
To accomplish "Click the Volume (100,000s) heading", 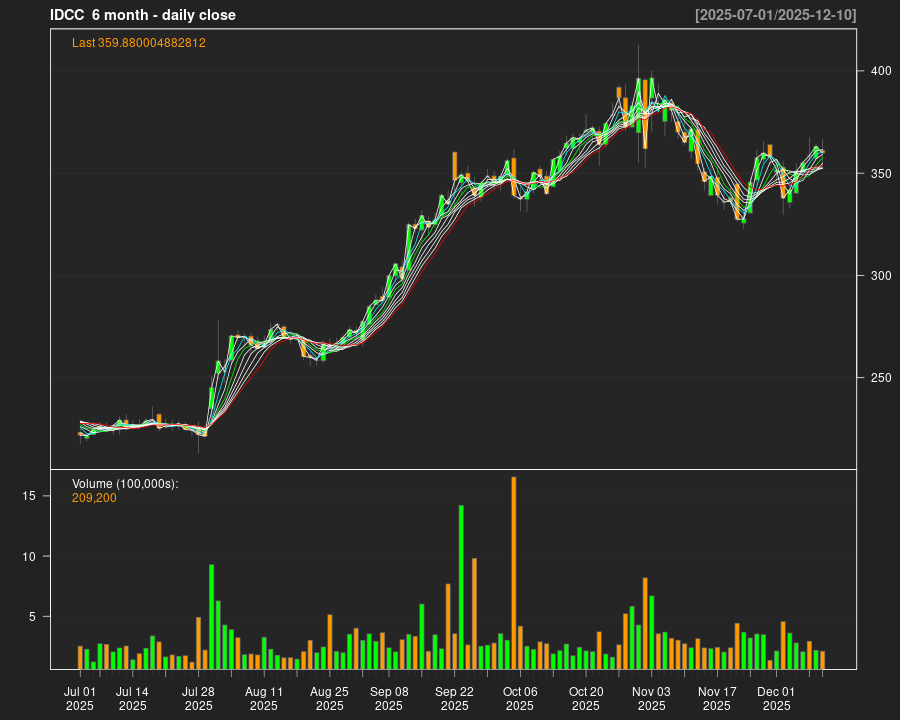I will coord(125,484).
